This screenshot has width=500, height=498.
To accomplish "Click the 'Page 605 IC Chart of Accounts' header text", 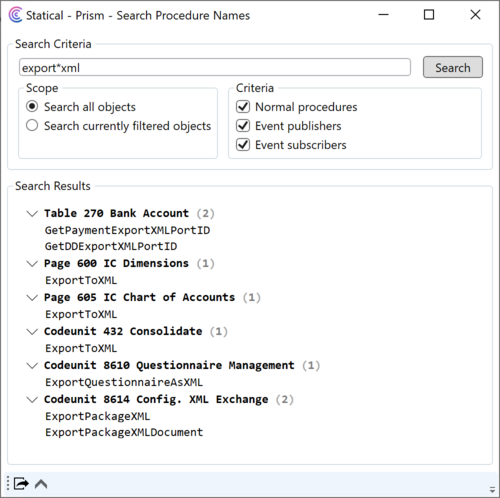I will coord(139,298).
